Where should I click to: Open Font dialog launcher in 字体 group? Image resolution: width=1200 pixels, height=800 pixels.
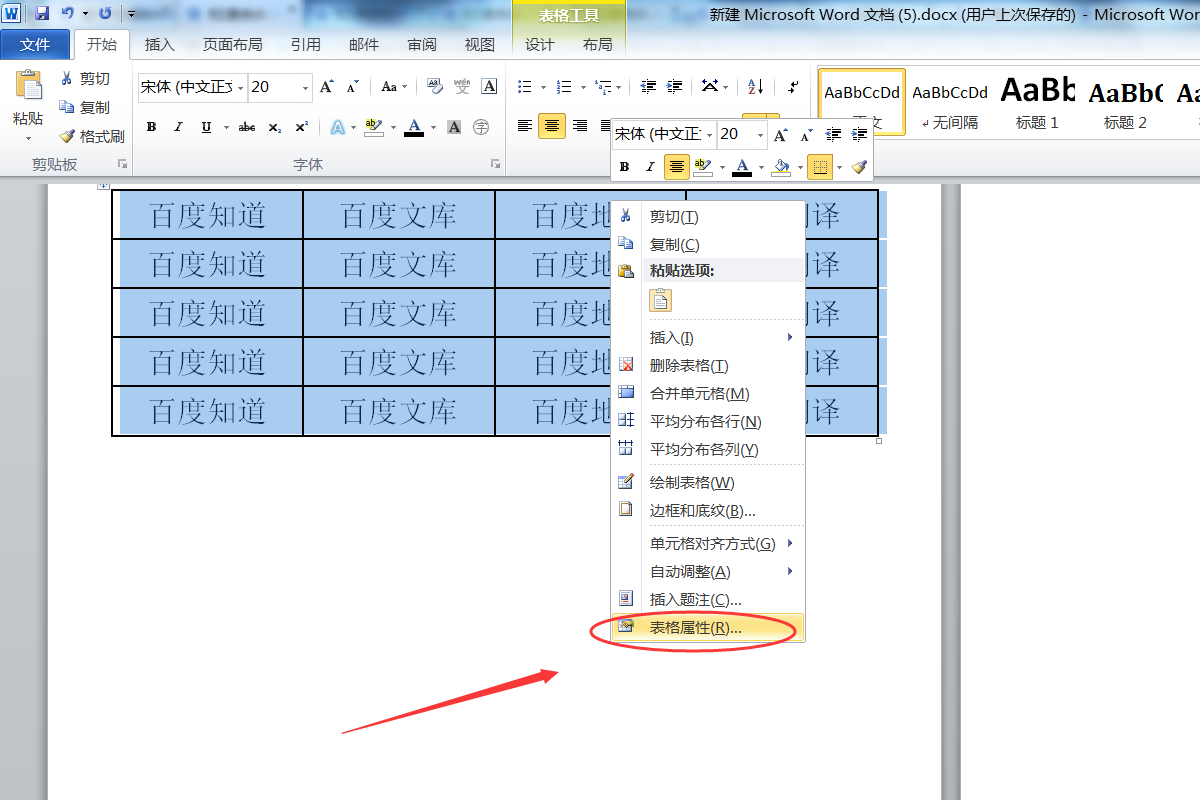494,163
